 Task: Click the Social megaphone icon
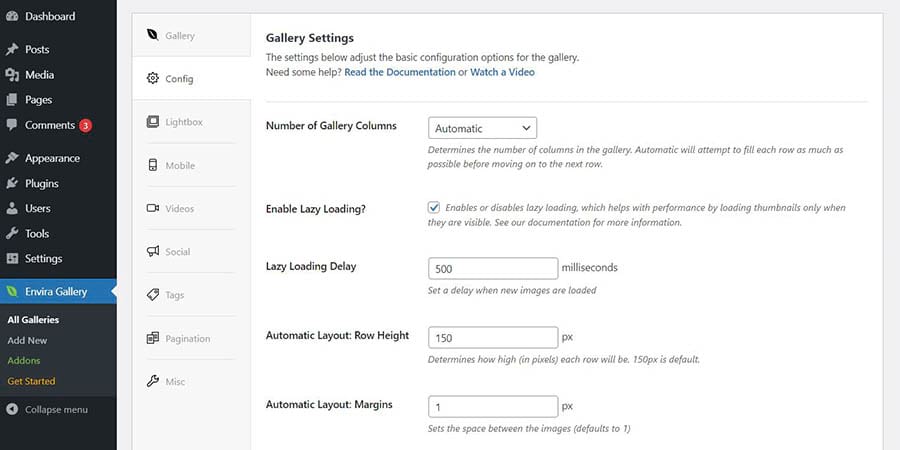tap(153, 252)
